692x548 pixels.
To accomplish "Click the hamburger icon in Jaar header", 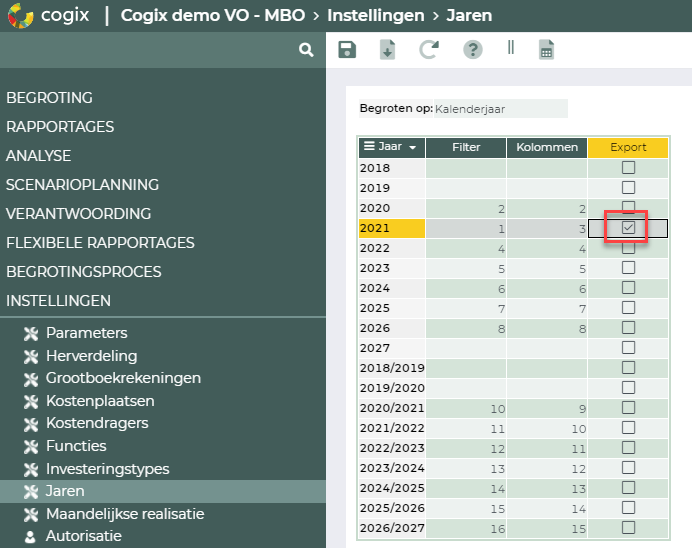I will [369, 146].
